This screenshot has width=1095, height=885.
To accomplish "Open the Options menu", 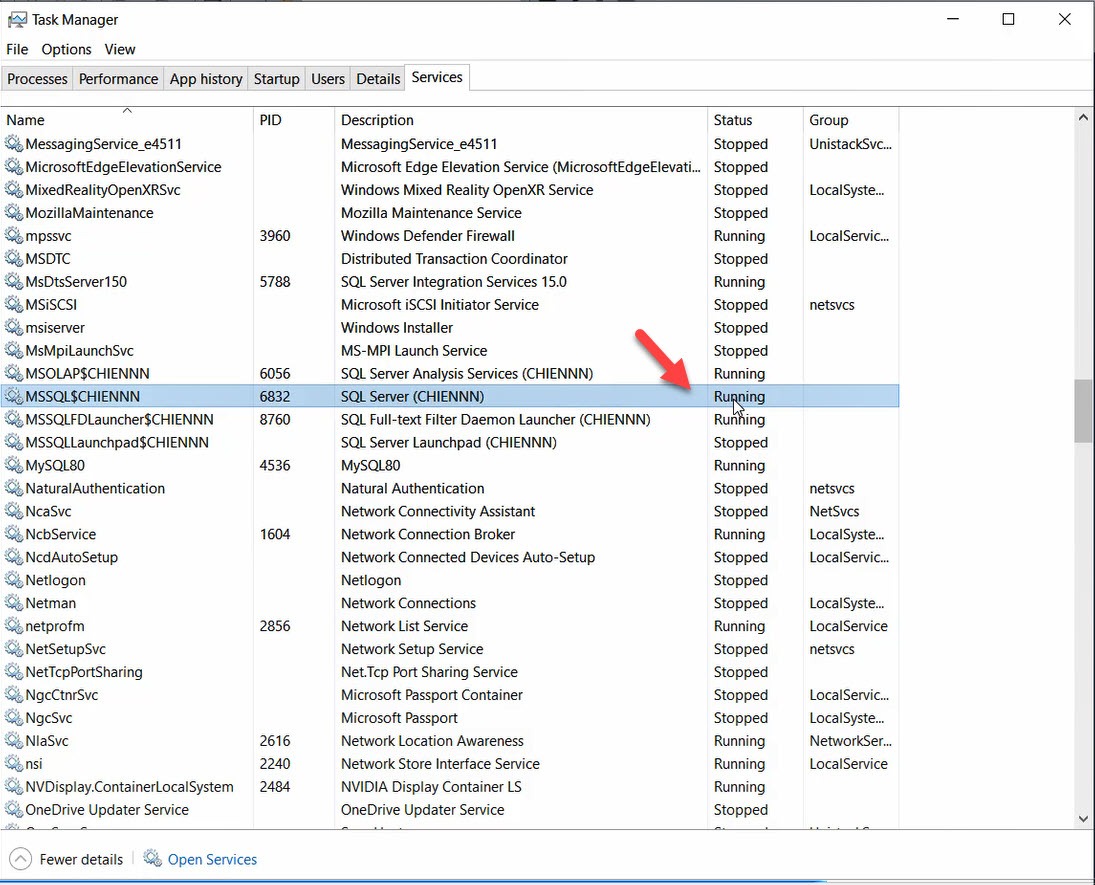I will (x=66, y=50).
